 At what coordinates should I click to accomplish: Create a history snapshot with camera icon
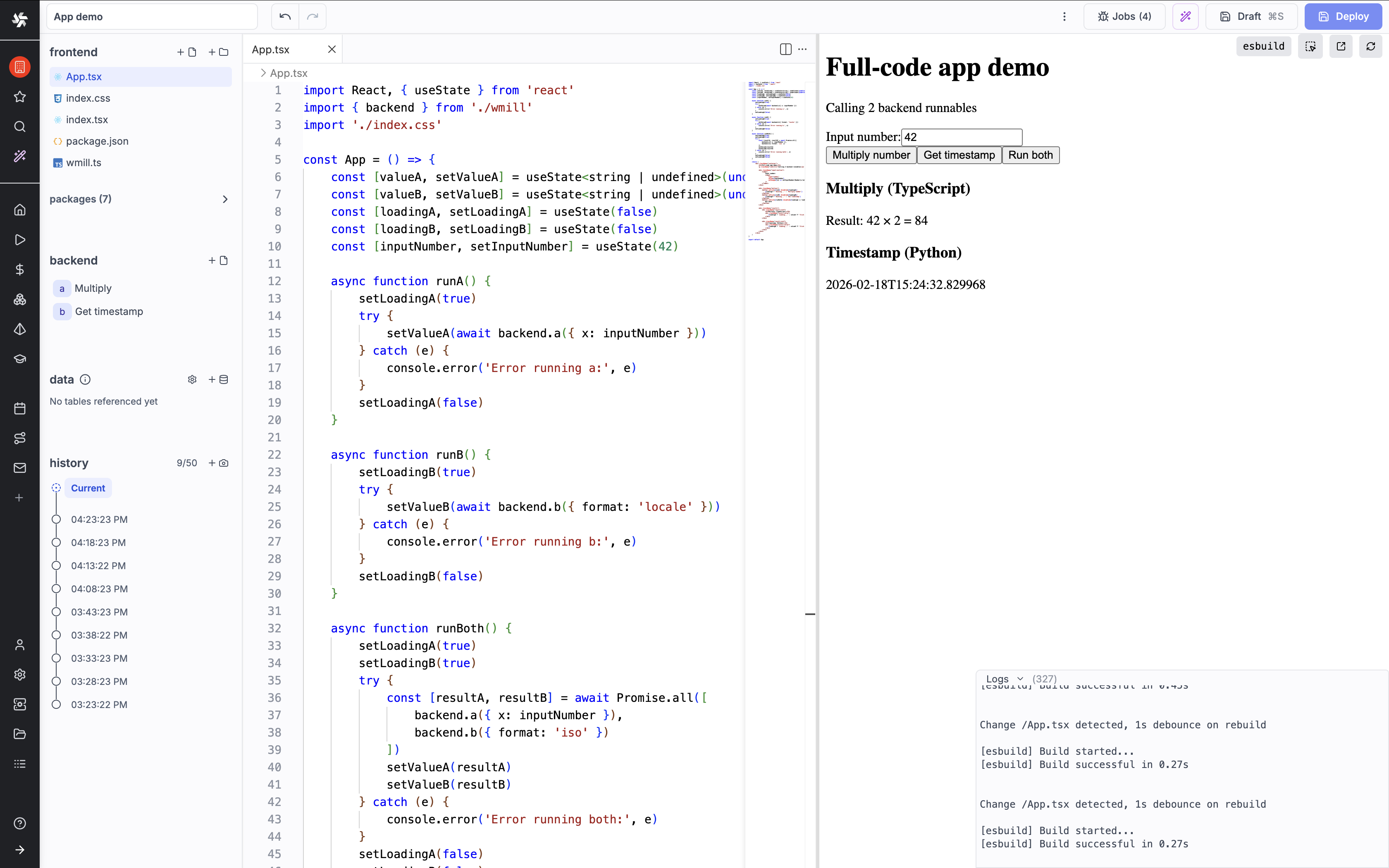pos(219,463)
